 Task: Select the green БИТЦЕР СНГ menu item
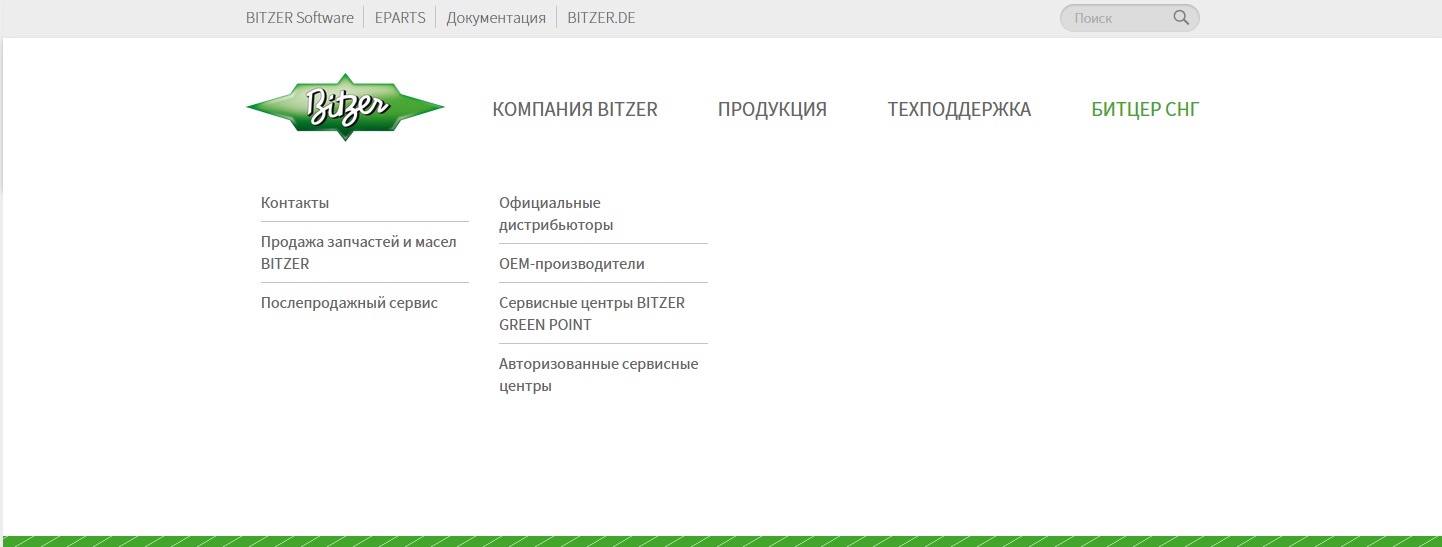point(1145,110)
